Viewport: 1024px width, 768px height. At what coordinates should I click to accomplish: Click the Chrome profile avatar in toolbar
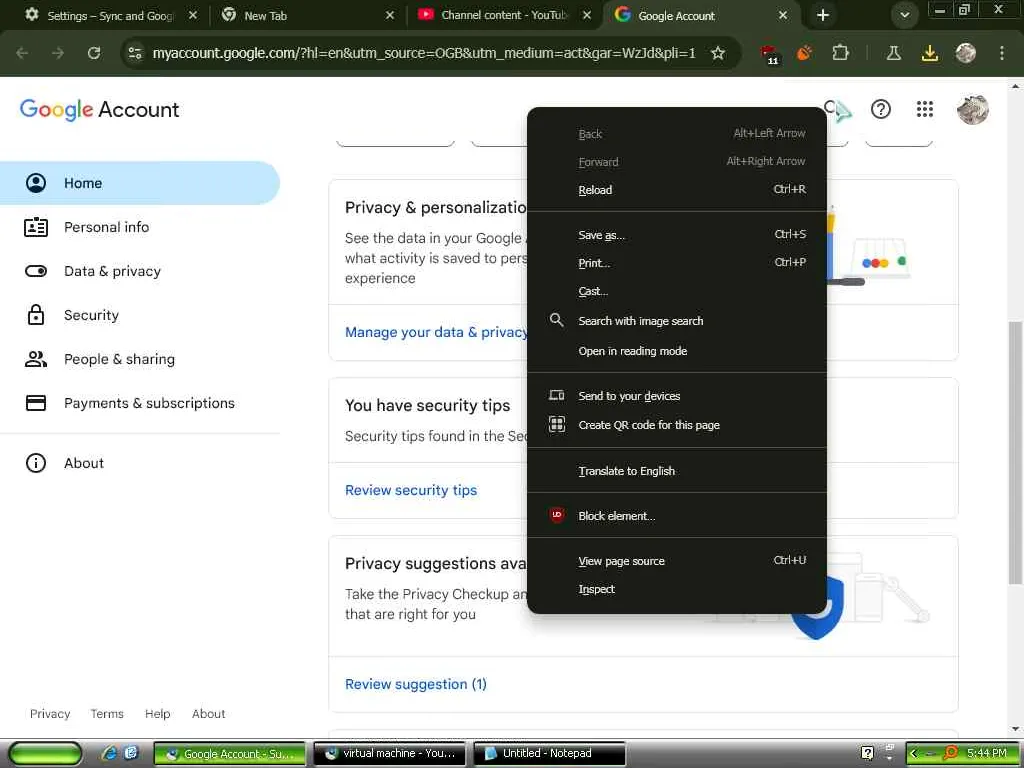pos(965,53)
